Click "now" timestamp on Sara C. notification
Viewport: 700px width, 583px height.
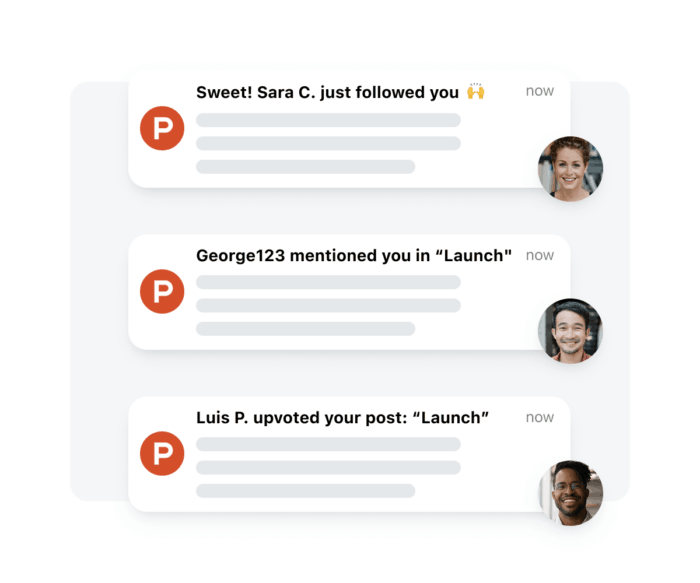[x=540, y=91]
